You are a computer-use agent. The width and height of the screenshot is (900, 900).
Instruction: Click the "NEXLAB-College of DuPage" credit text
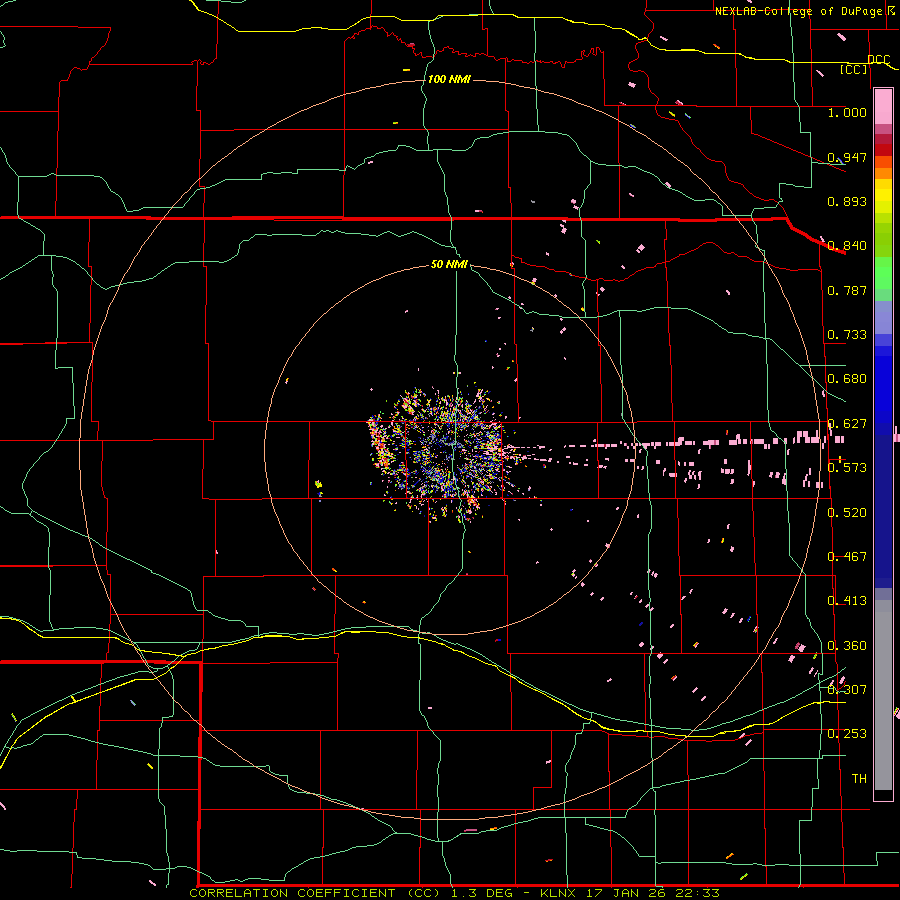tap(800, 11)
